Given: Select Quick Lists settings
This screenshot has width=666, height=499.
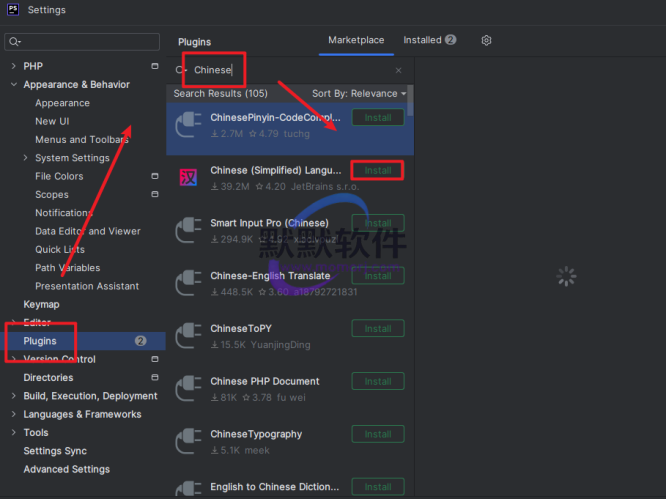Looking at the screenshot, I should pyautogui.click(x=60, y=249).
